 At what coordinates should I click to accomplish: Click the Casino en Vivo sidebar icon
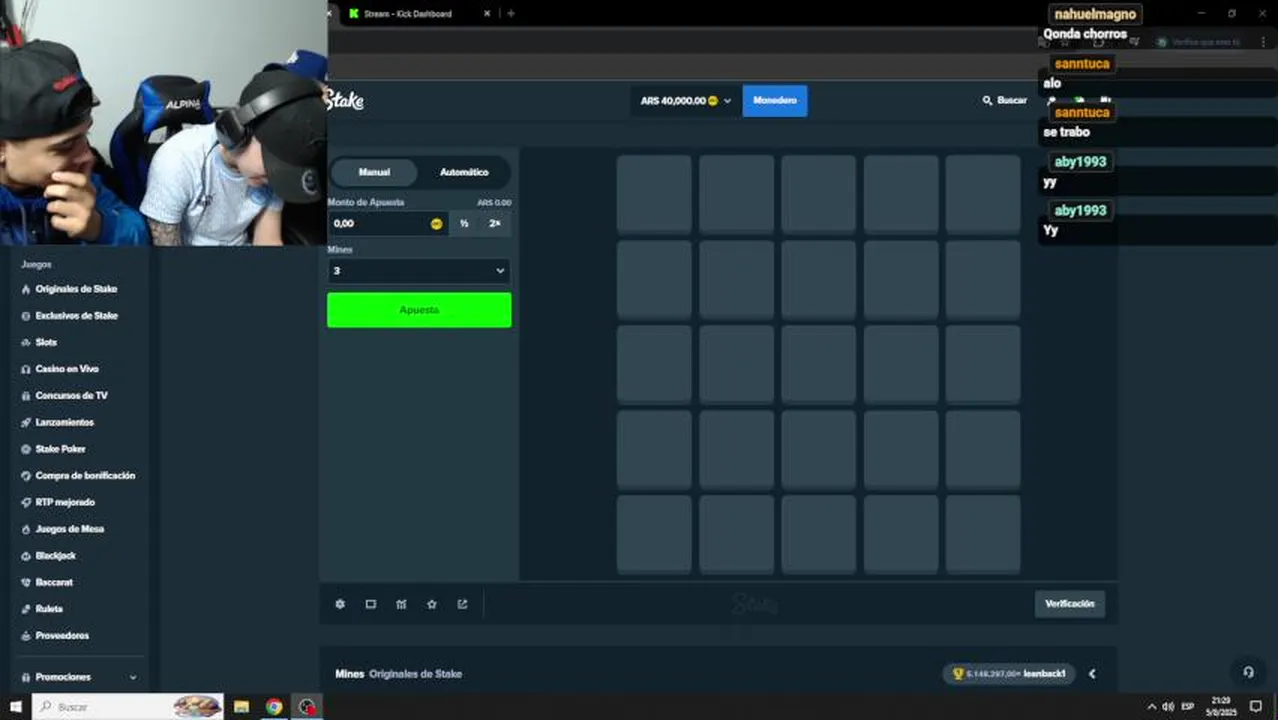tap(26, 369)
